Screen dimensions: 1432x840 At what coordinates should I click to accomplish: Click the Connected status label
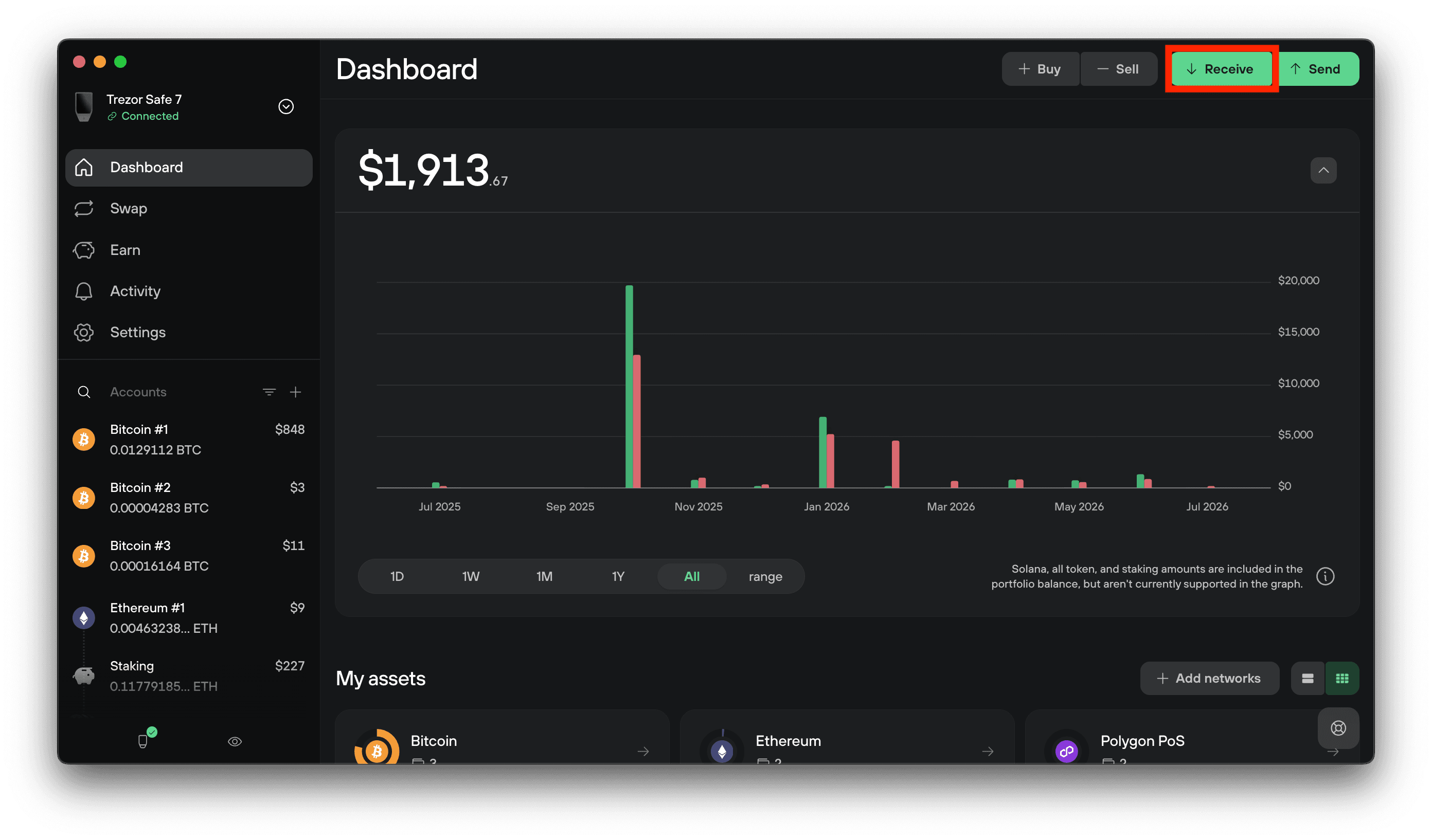click(150, 116)
